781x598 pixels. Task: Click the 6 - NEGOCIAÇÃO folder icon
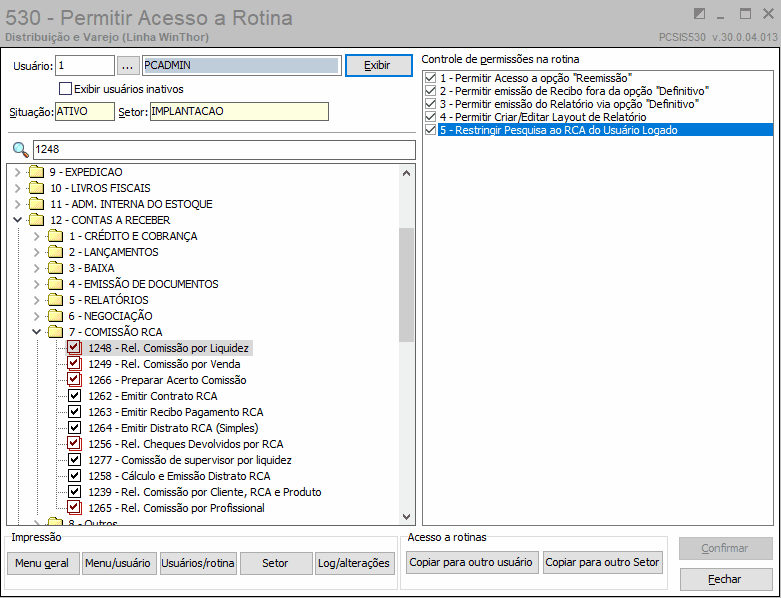[x=55, y=316]
